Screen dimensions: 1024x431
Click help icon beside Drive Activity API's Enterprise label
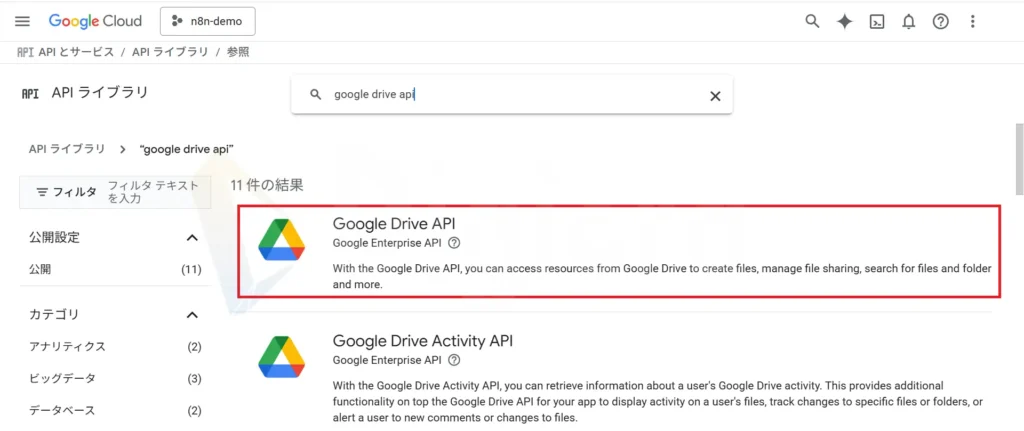(x=455, y=360)
